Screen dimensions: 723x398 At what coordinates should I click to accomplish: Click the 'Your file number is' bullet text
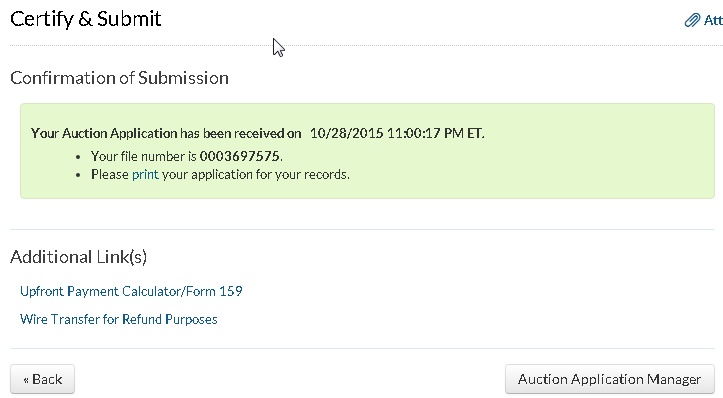tap(143, 156)
